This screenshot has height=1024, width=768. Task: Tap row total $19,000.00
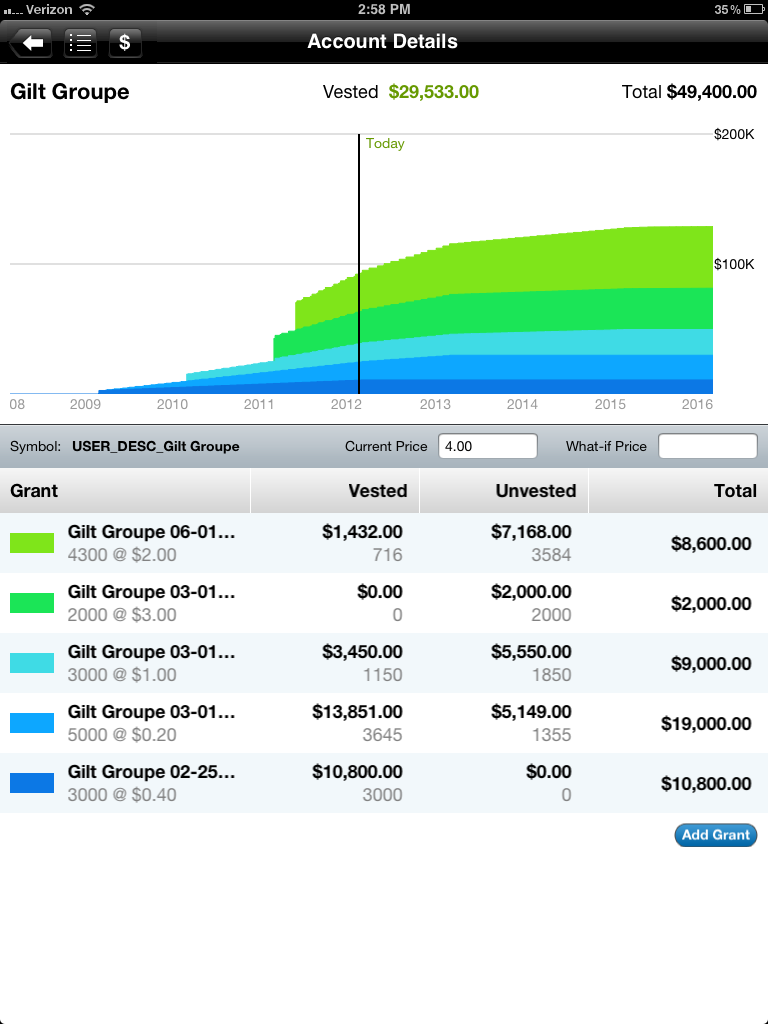tap(706, 724)
